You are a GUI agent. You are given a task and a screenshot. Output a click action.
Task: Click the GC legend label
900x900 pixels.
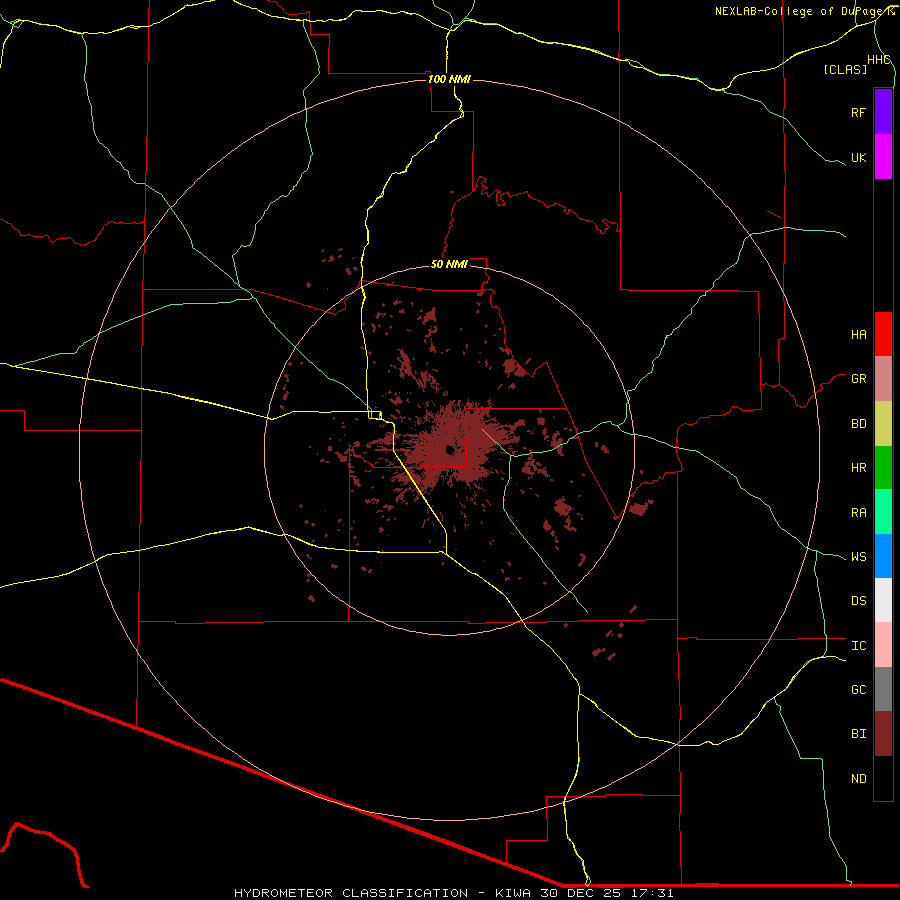[858, 690]
